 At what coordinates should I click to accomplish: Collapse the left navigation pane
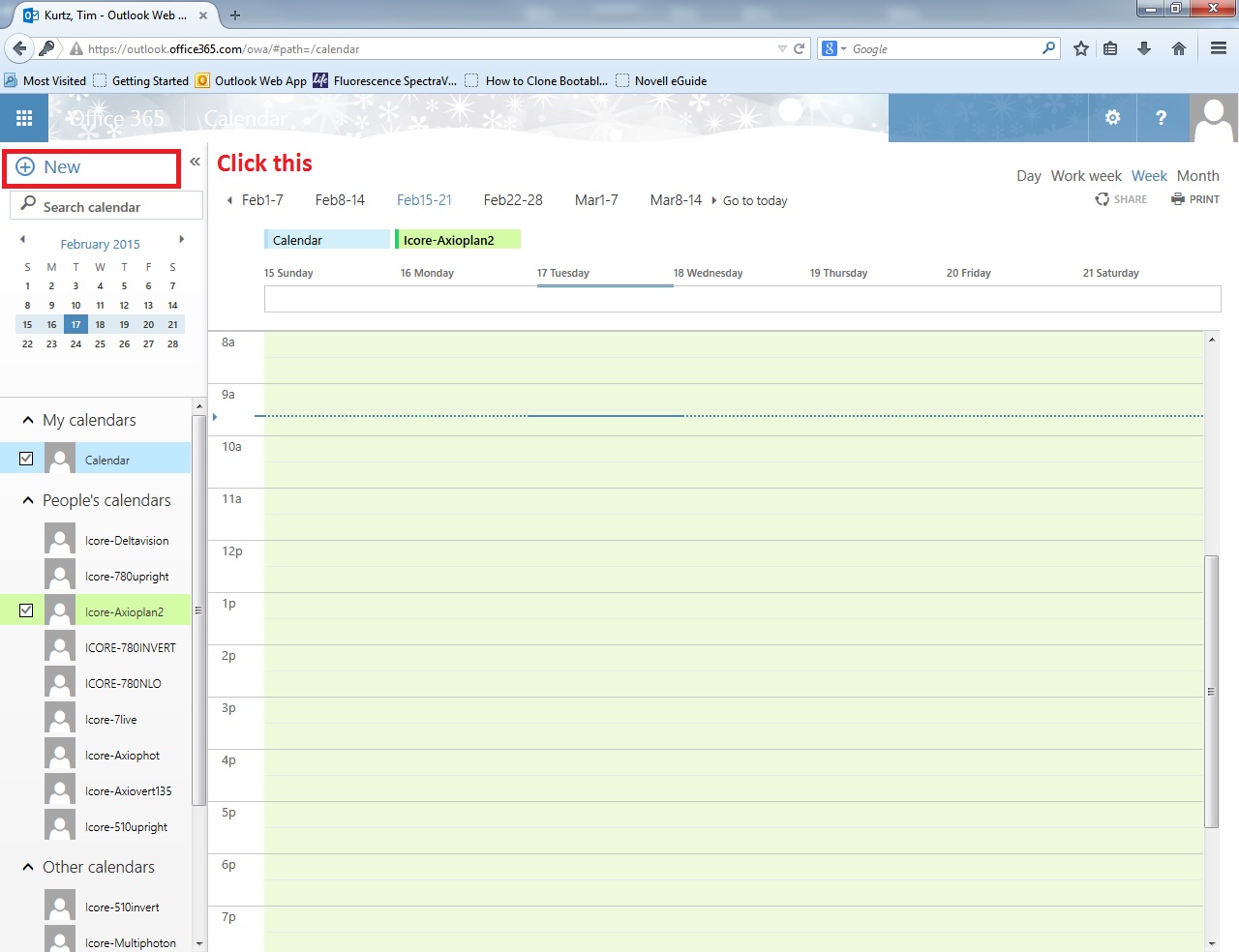click(x=195, y=162)
